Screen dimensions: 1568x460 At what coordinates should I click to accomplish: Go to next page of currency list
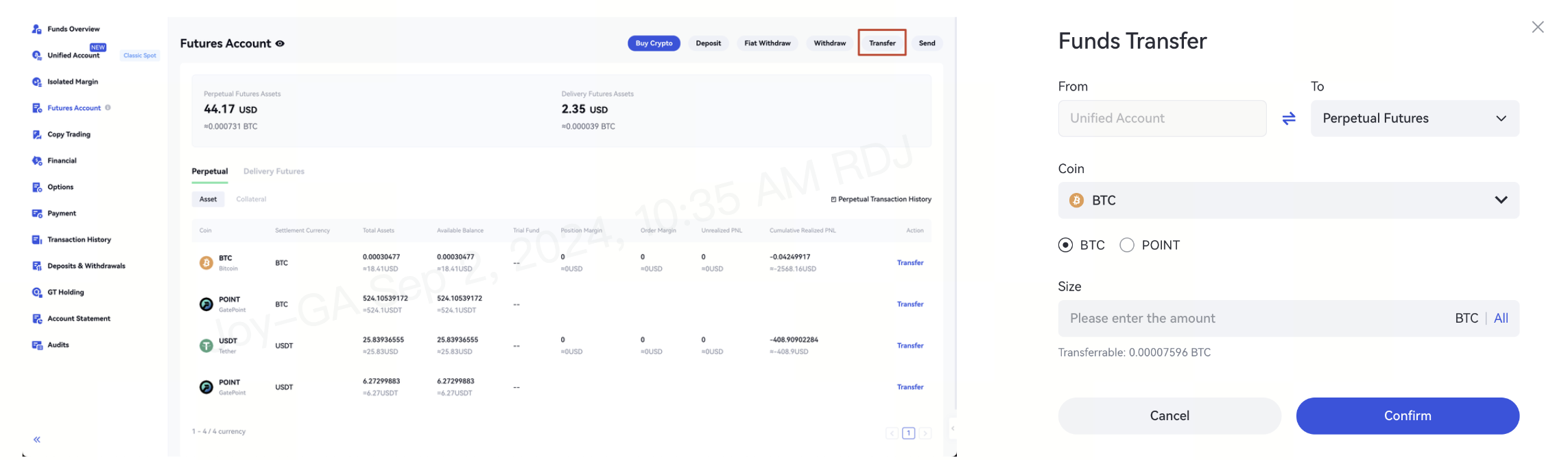pos(925,433)
